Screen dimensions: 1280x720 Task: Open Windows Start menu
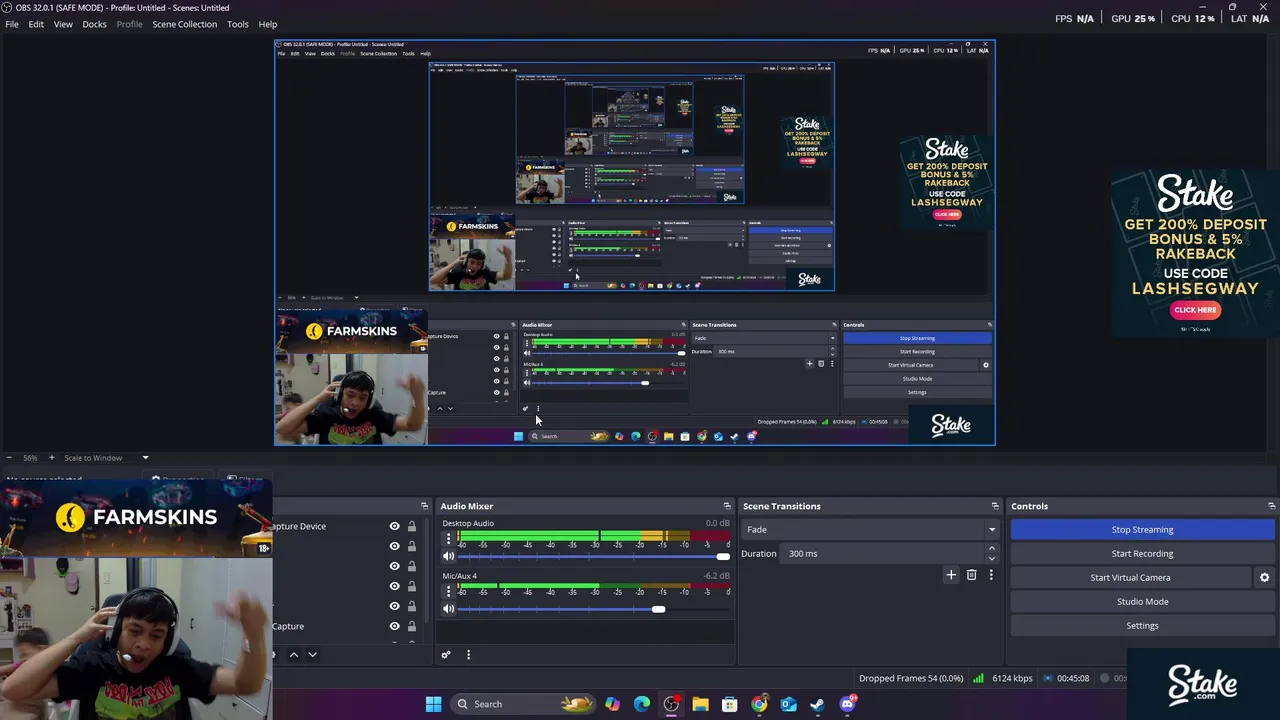(433, 704)
